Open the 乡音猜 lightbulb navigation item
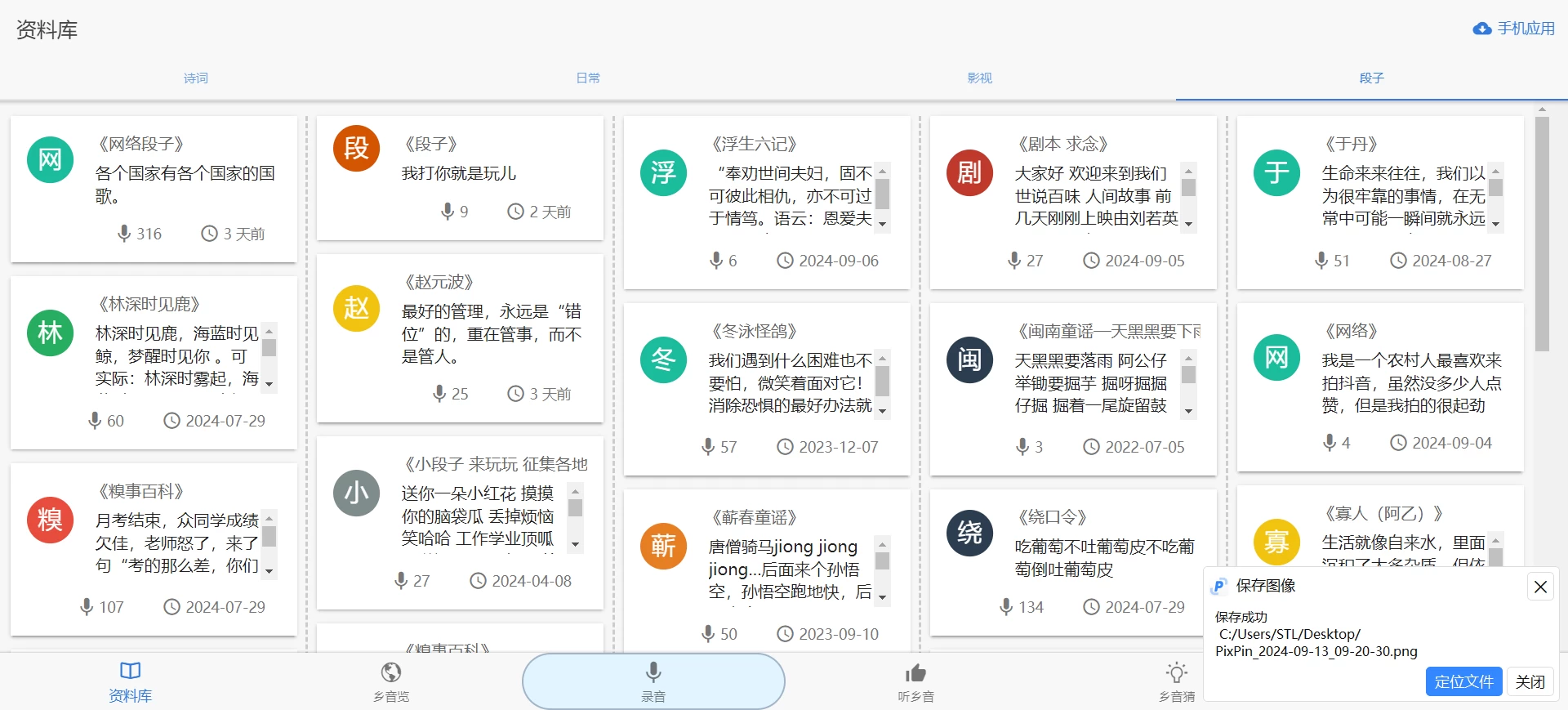Viewport: 1568px width, 710px height. [1177, 682]
